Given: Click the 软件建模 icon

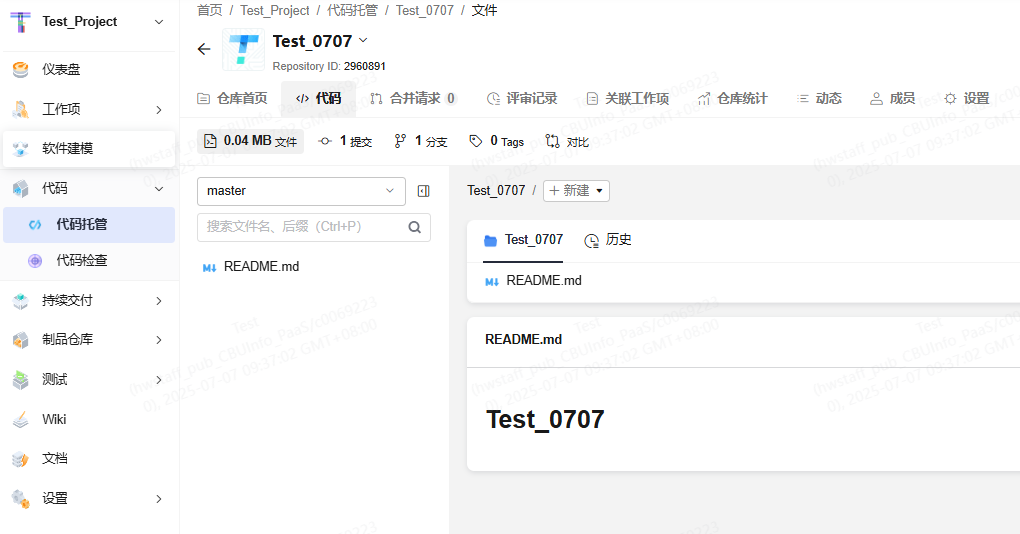Looking at the screenshot, I should [x=21, y=148].
